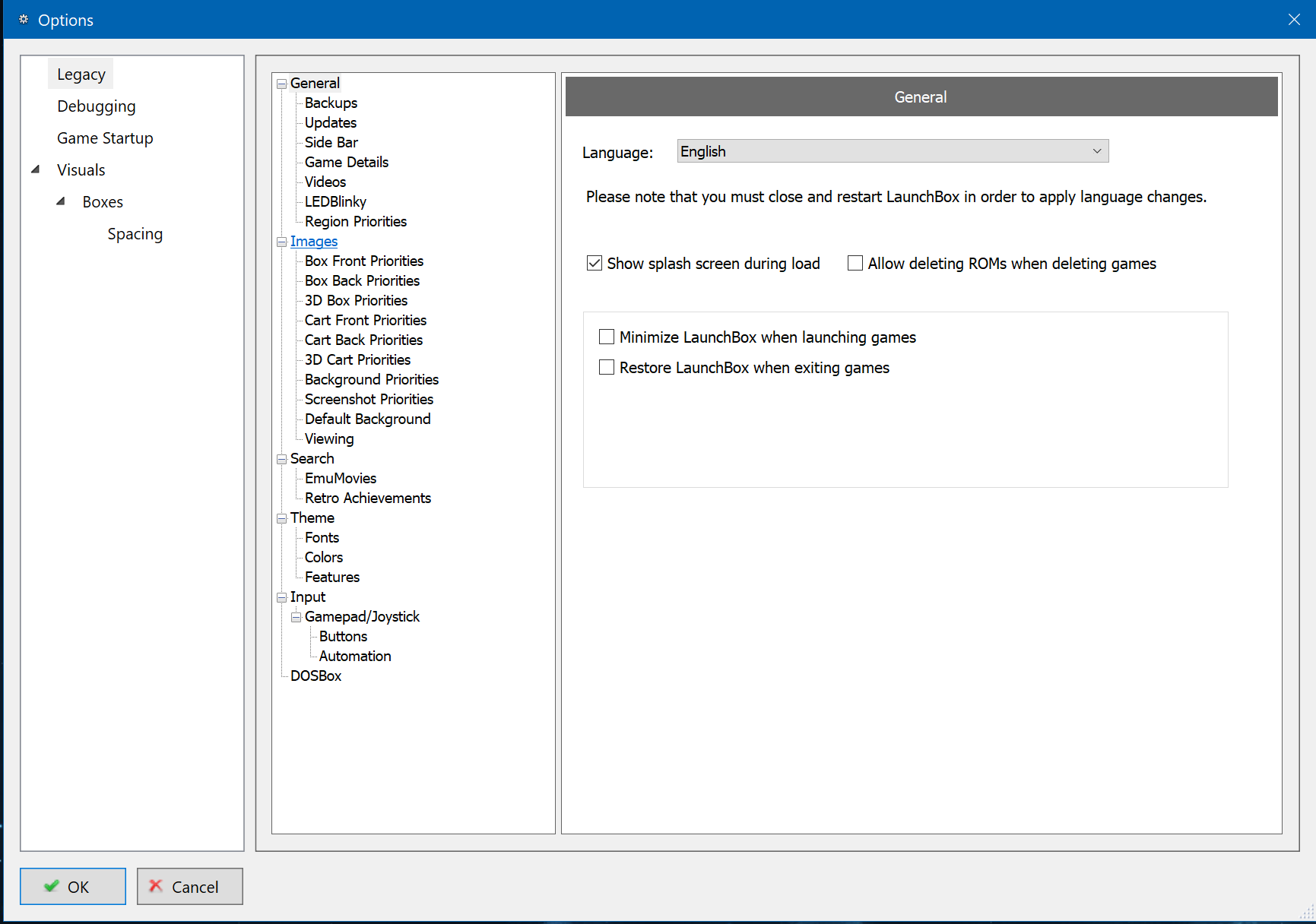Select the Search tree item
1316x924 pixels.
[312, 459]
